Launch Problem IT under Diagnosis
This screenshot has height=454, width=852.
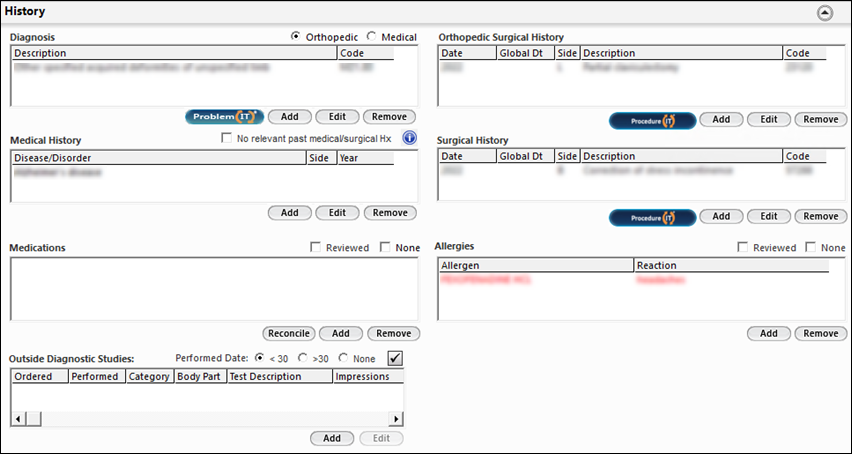coord(224,117)
